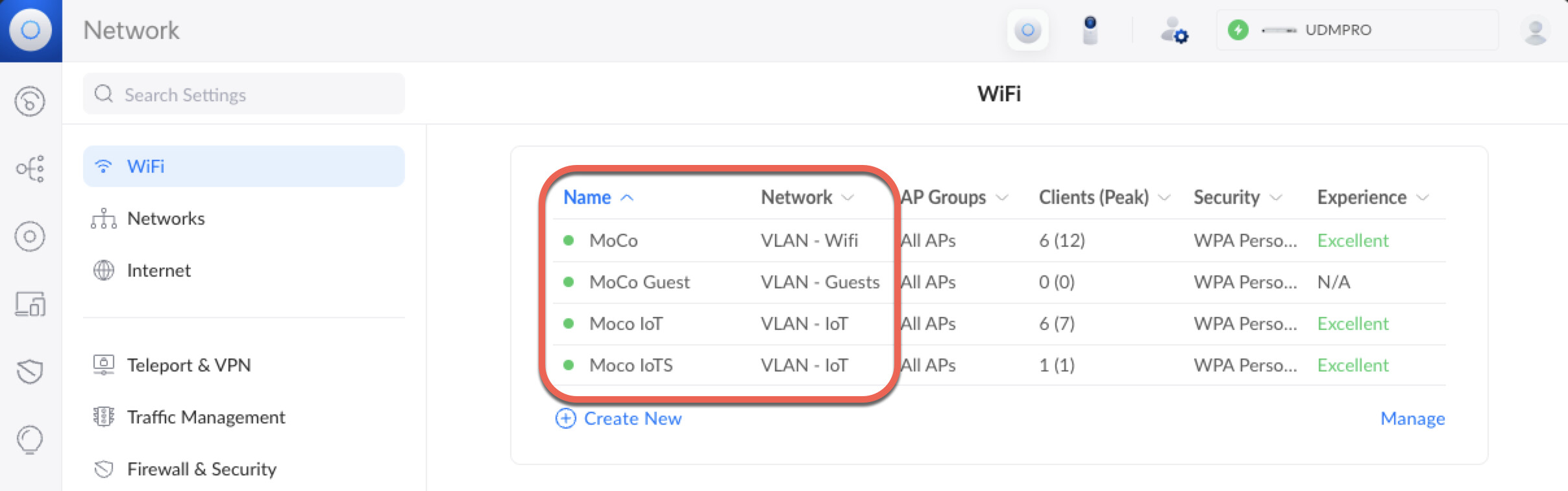Image resolution: width=1568 pixels, height=491 pixels.
Task: Click the Manage link
Action: click(x=1412, y=418)
